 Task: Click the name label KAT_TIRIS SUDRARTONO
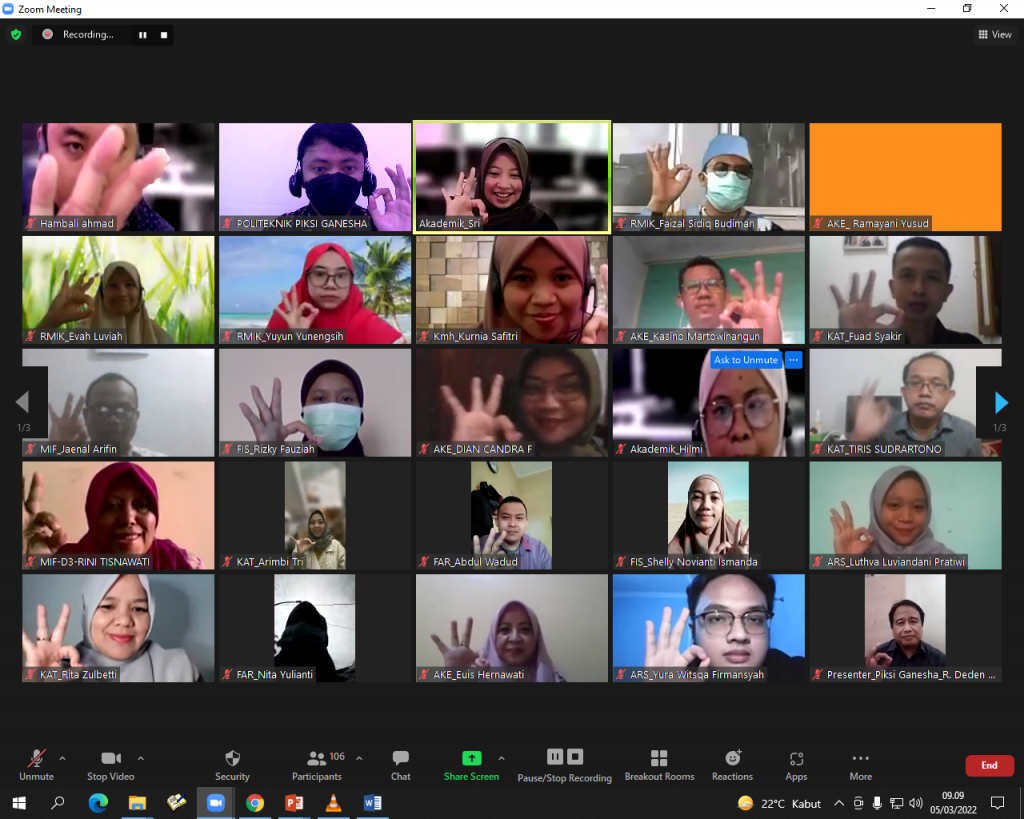coord(884,449)
